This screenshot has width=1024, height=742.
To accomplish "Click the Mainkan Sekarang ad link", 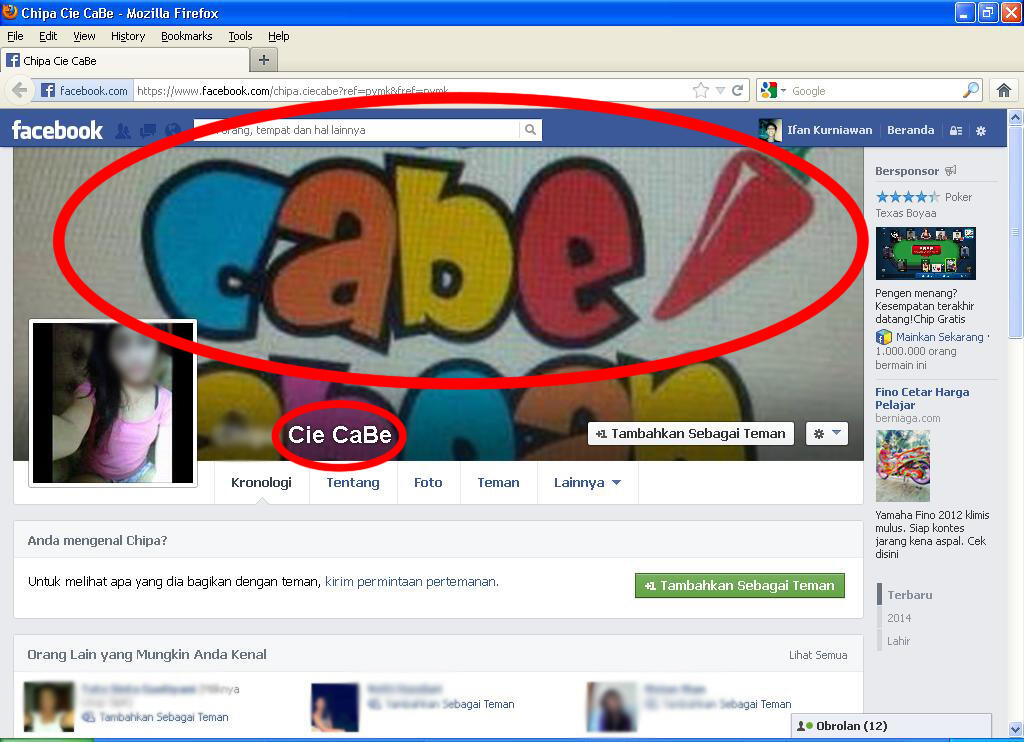I will (939, 337).
